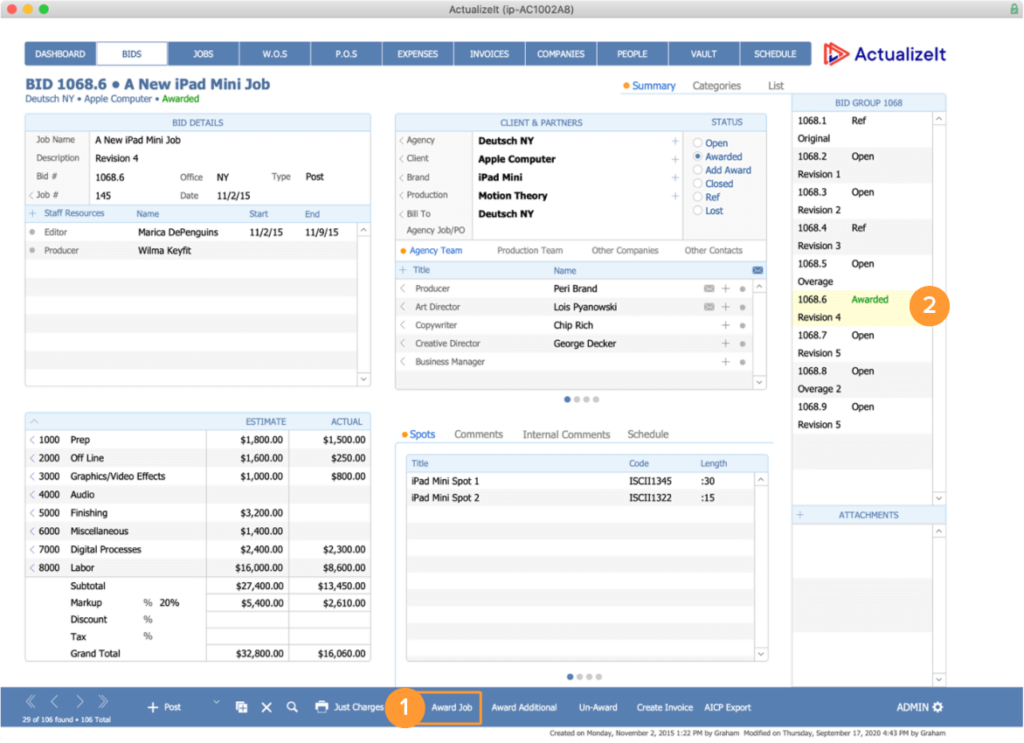Click the AICP Export button

pos(728,708)
